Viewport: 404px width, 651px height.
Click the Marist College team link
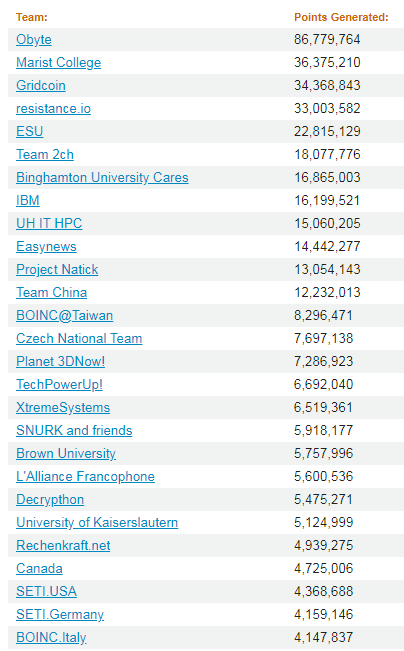click(x=59, y=62)
